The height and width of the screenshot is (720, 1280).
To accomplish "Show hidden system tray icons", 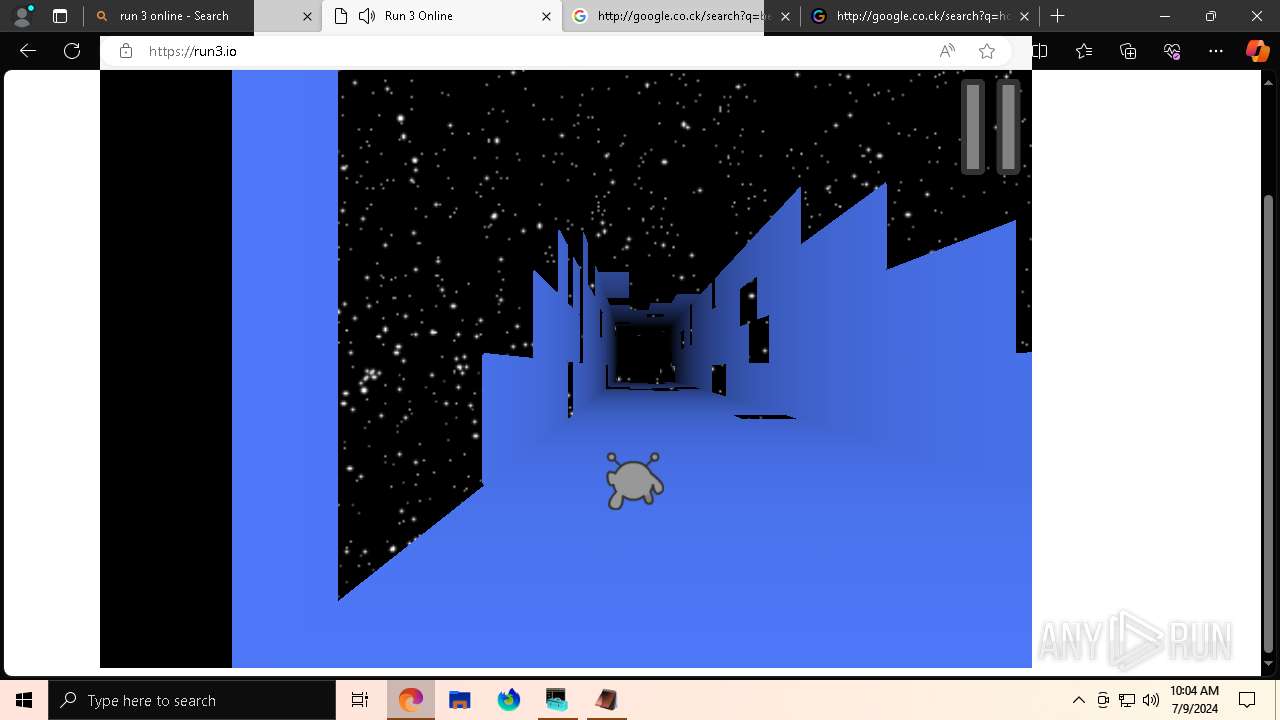I will click(1078, 700).
